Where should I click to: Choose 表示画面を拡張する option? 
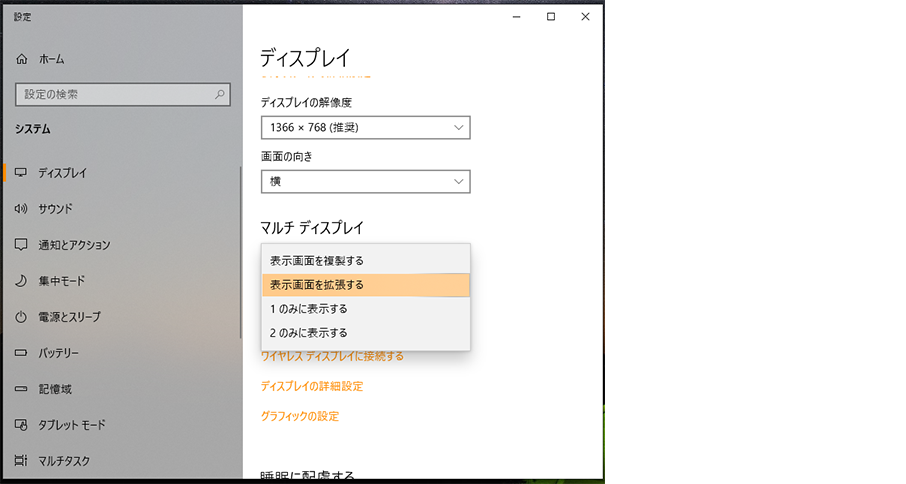click(x=365, y=285)
